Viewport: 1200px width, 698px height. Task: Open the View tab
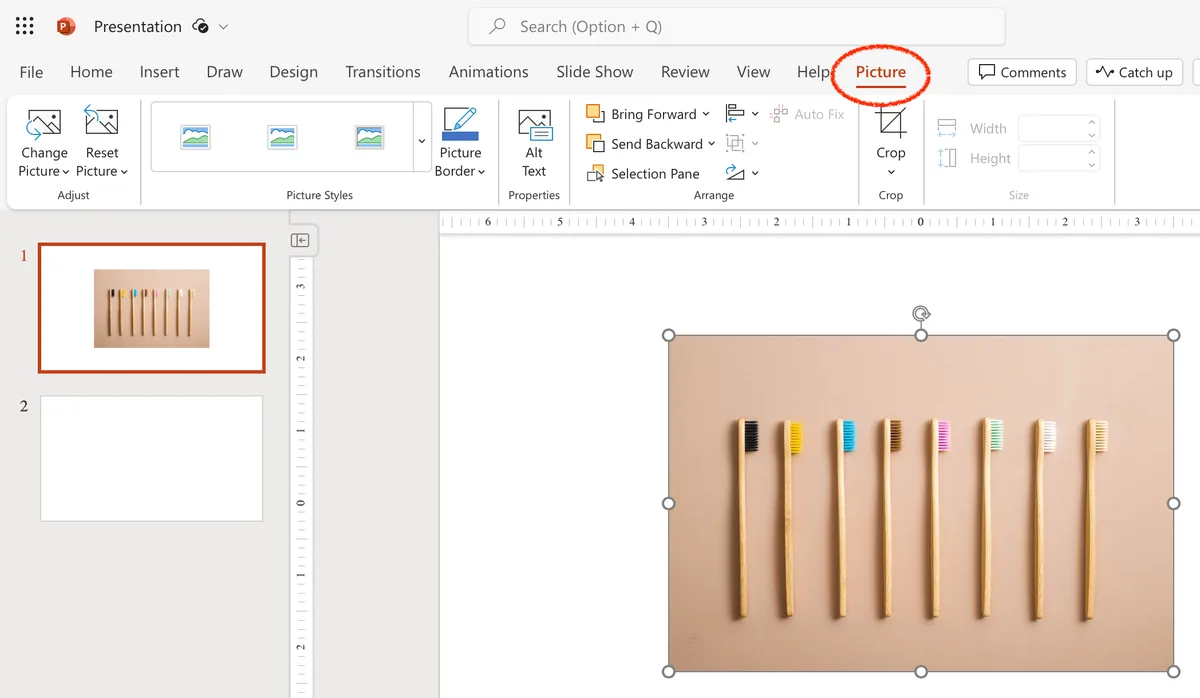click(754, 72)
